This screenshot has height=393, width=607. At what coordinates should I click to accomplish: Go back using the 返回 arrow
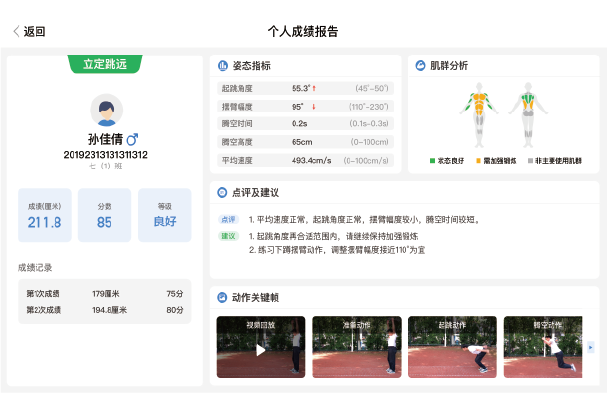tap(16, 31)
